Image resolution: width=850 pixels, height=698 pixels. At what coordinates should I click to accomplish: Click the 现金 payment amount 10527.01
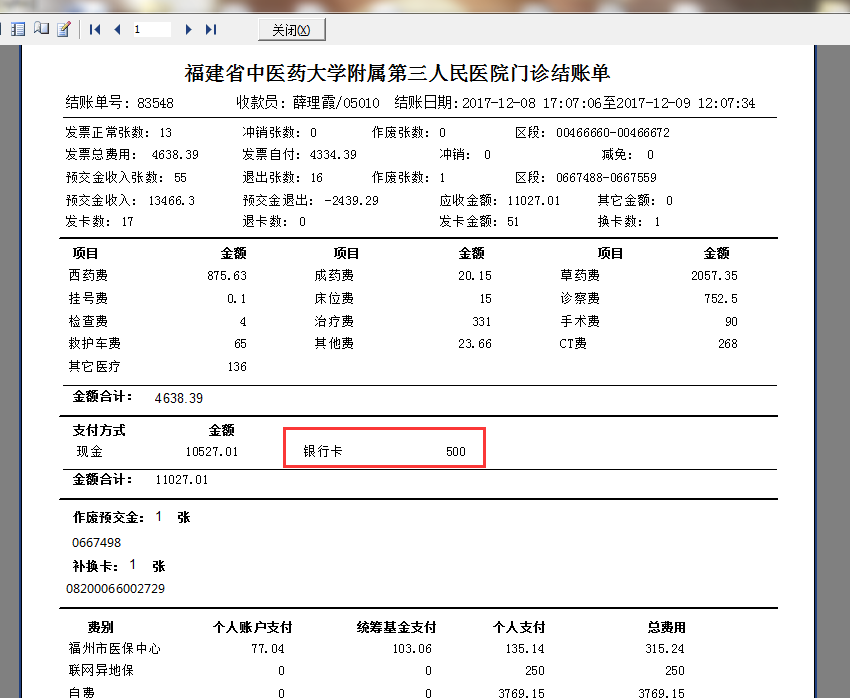pyautogui.click(x=211, y=452)
